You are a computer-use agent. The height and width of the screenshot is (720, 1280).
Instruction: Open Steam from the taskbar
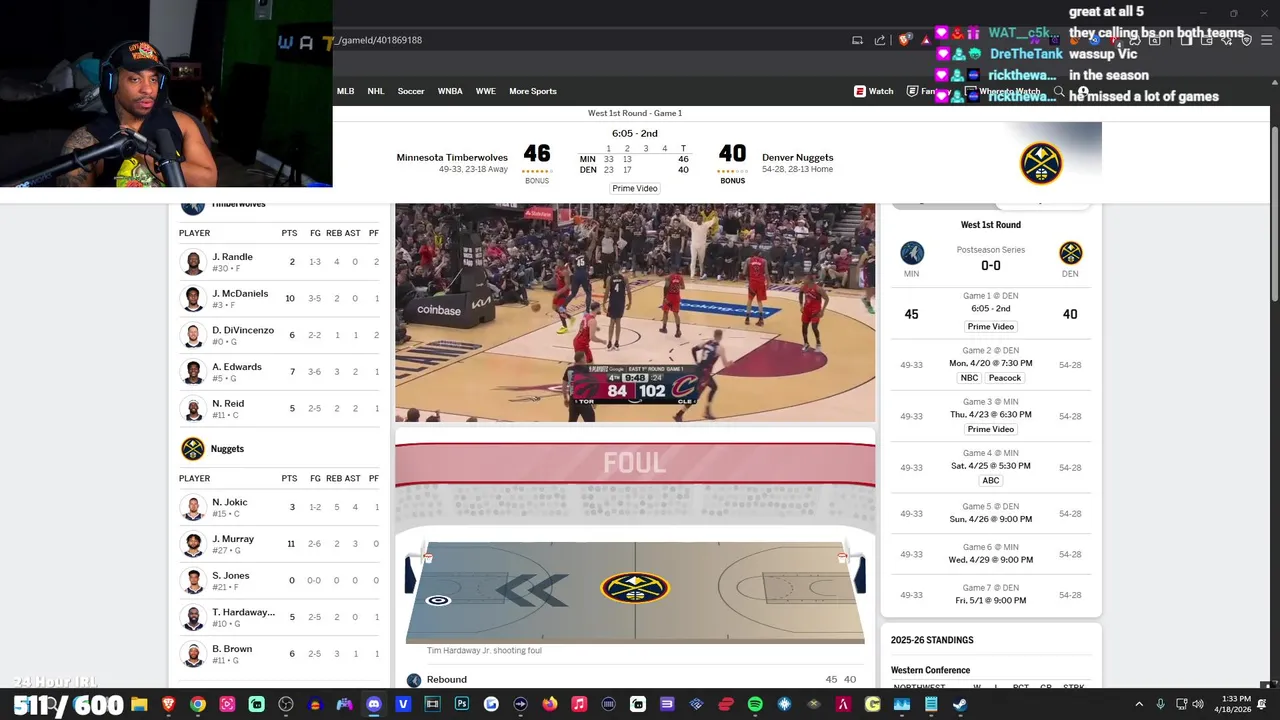960,704
